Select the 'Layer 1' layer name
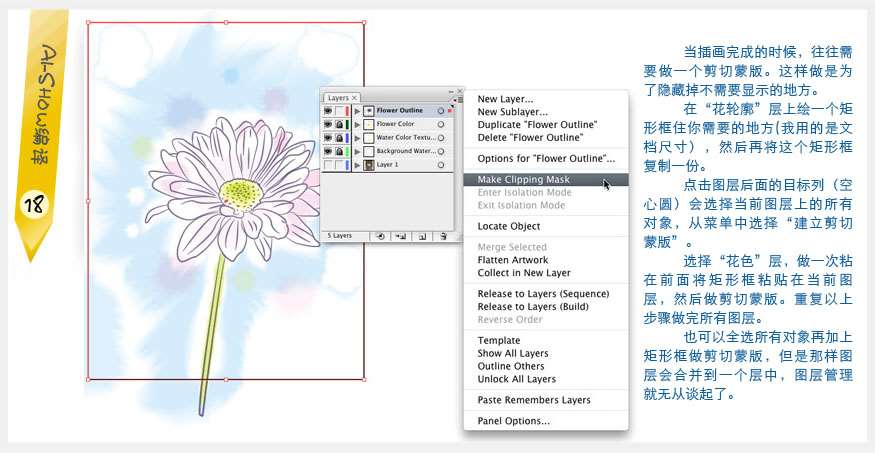The height and width of the screenshot is (453, 875). point(387,165)
